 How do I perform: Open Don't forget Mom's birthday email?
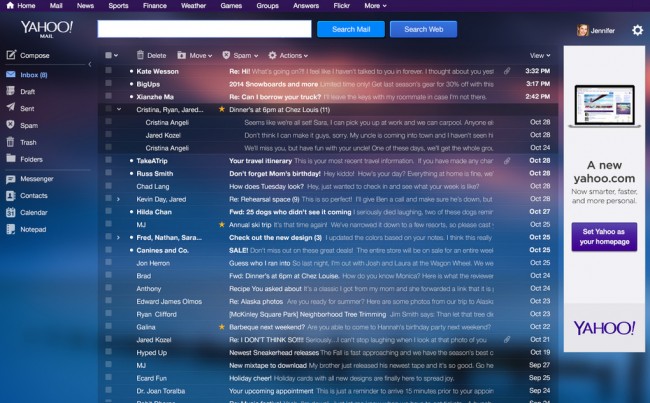(x=327, y=173)
